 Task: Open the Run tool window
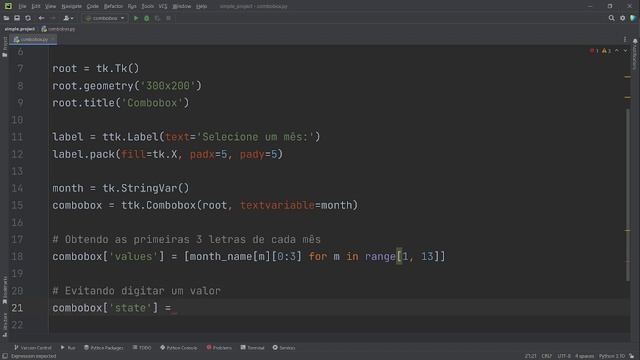pos(68,348)
